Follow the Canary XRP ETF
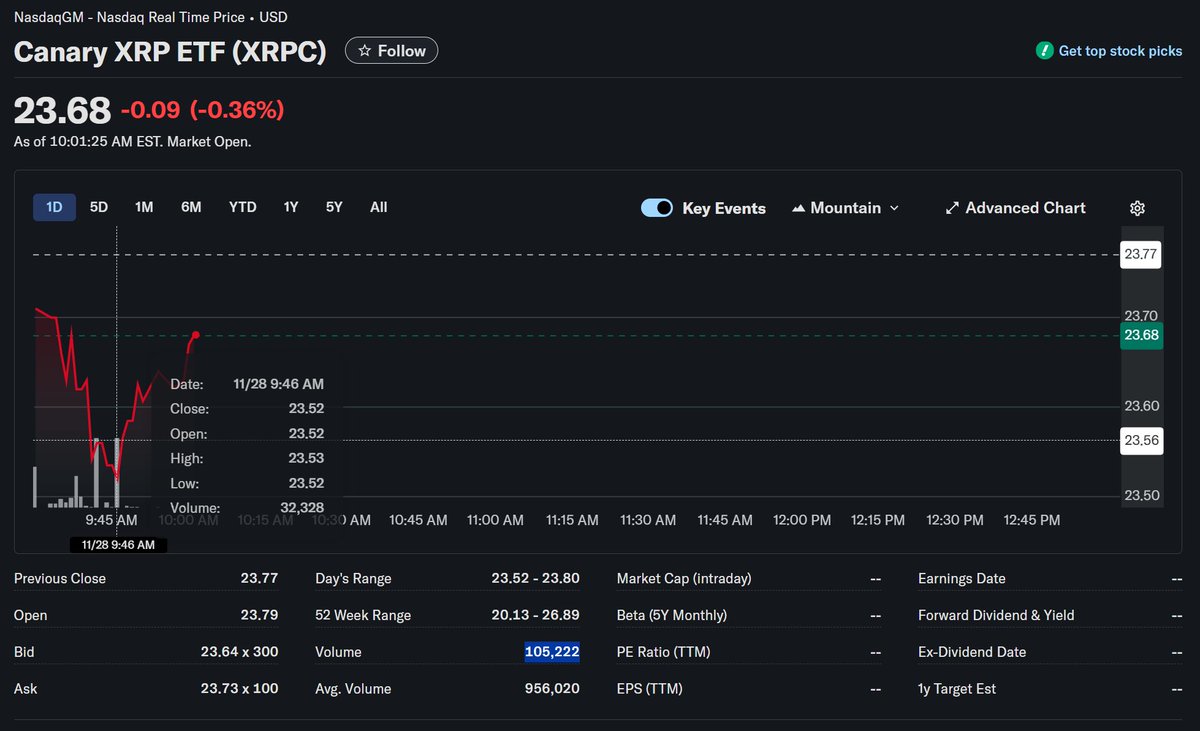The width and height of the screenshot is (1200, 731). coord(391,51)
